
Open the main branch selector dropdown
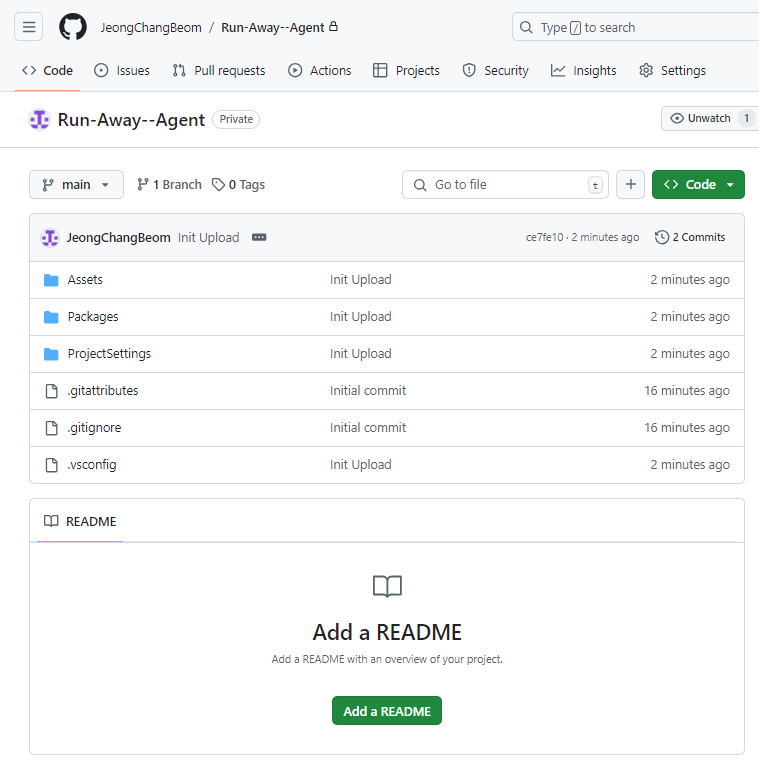click(x=76, y=185)
